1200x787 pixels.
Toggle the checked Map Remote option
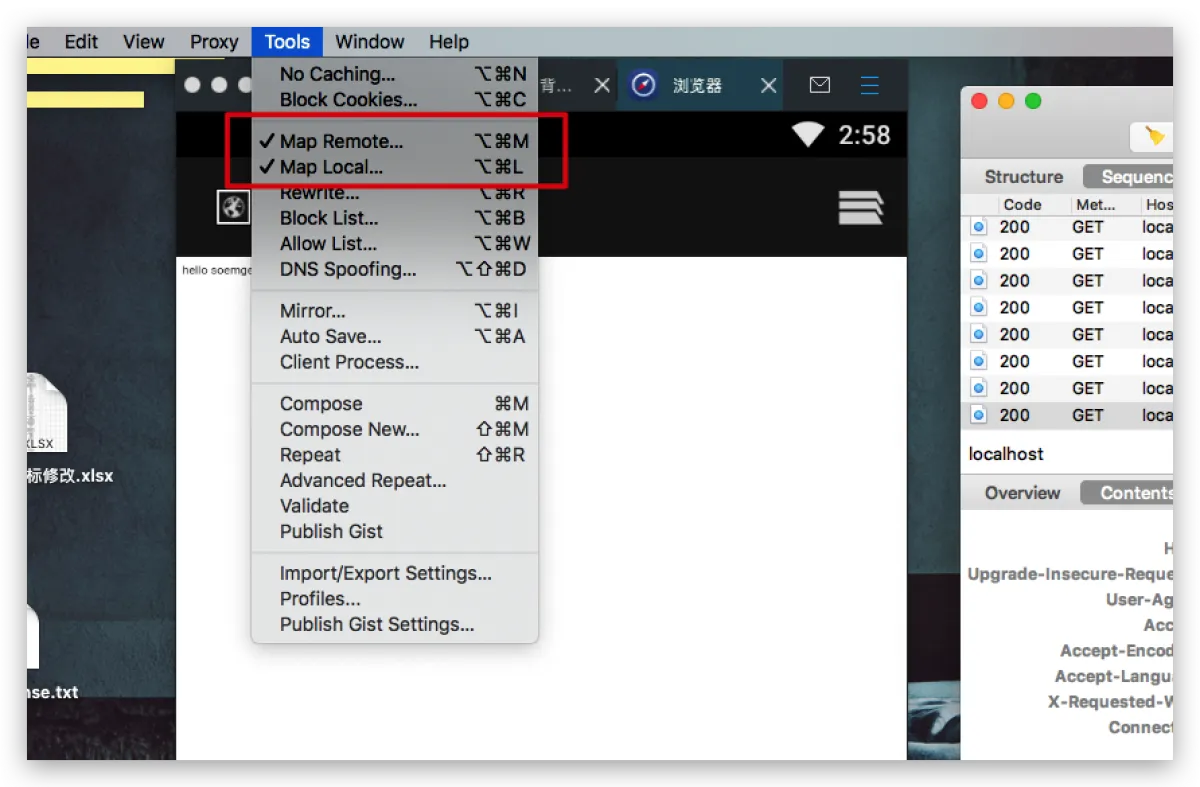pos(341,142)
